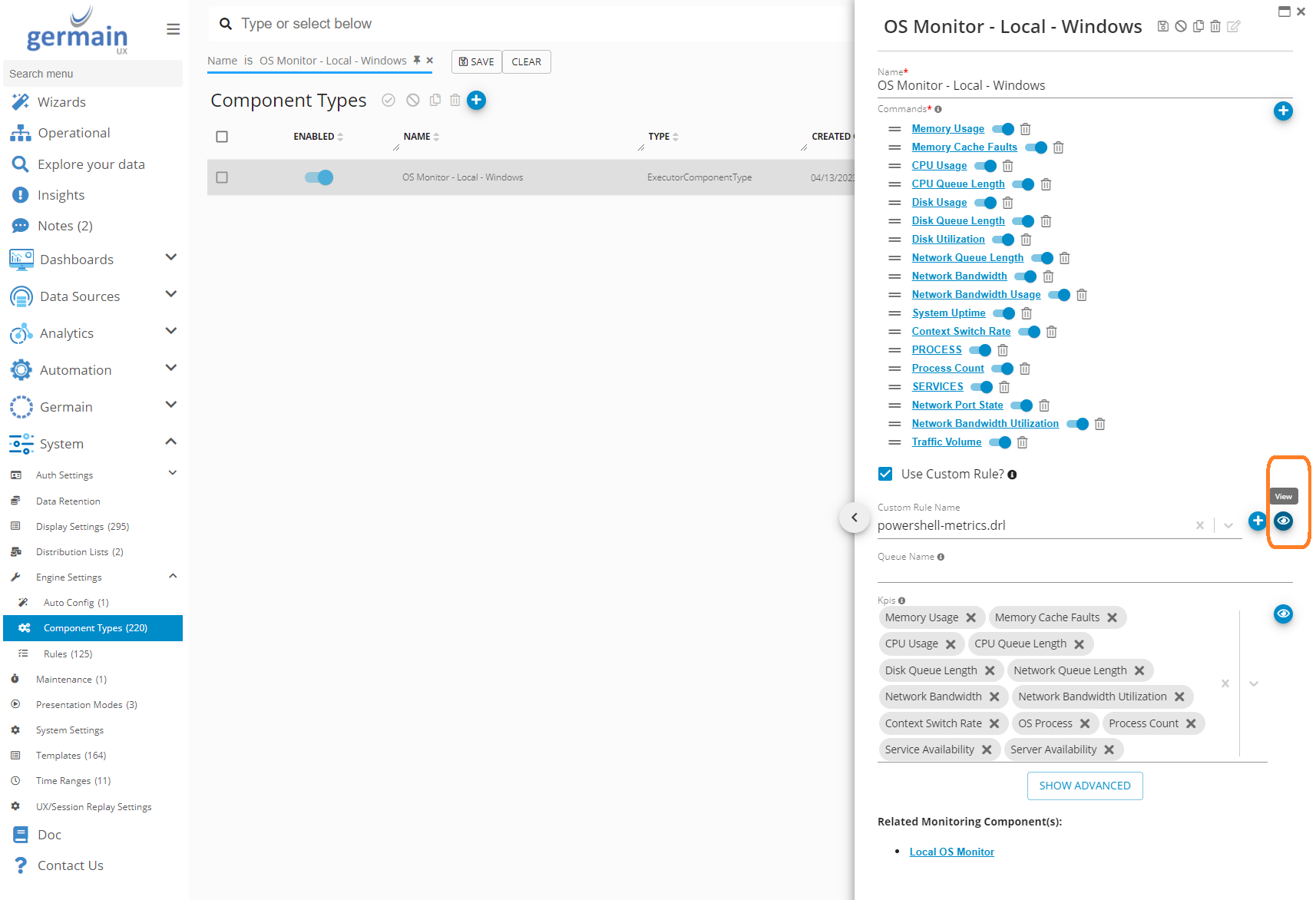Click the blue add command plus icon
Screen dimensions: 1316x900
coord(1282,111)
